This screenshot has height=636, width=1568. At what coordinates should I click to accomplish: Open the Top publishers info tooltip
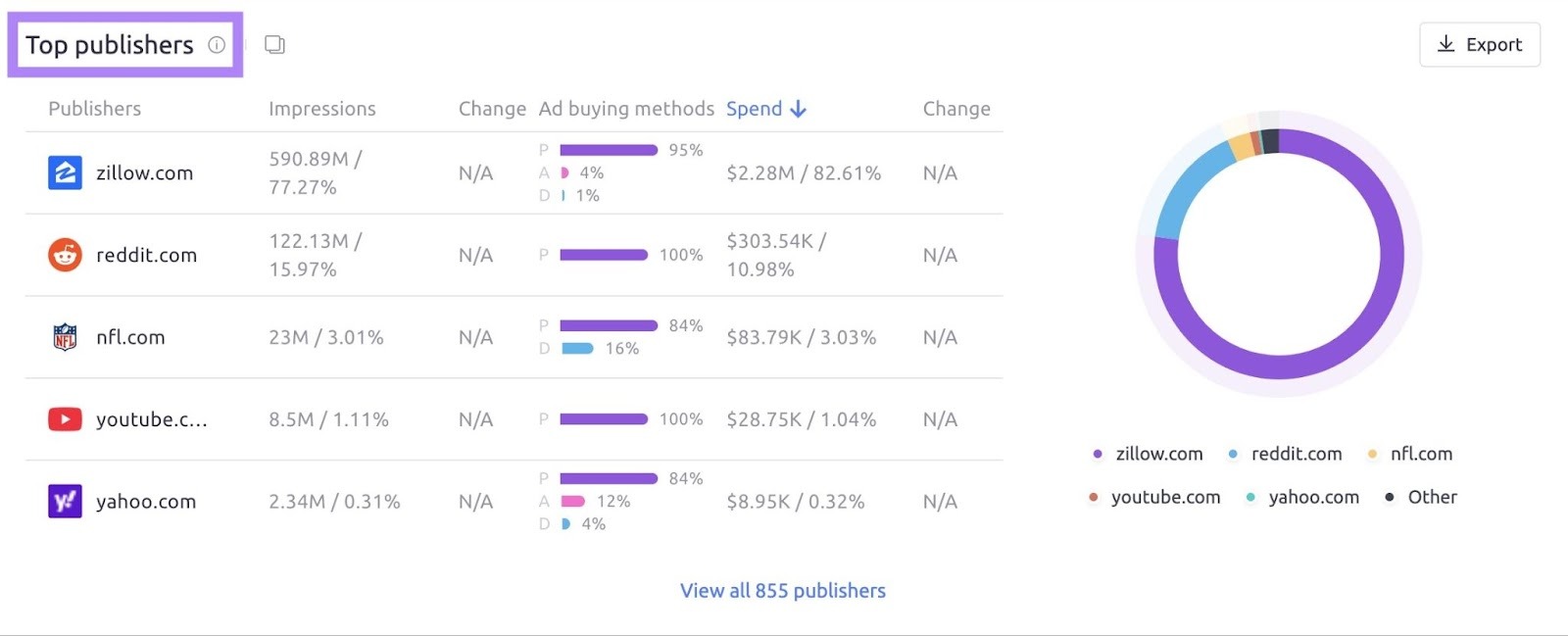click(x=218, y=44)
